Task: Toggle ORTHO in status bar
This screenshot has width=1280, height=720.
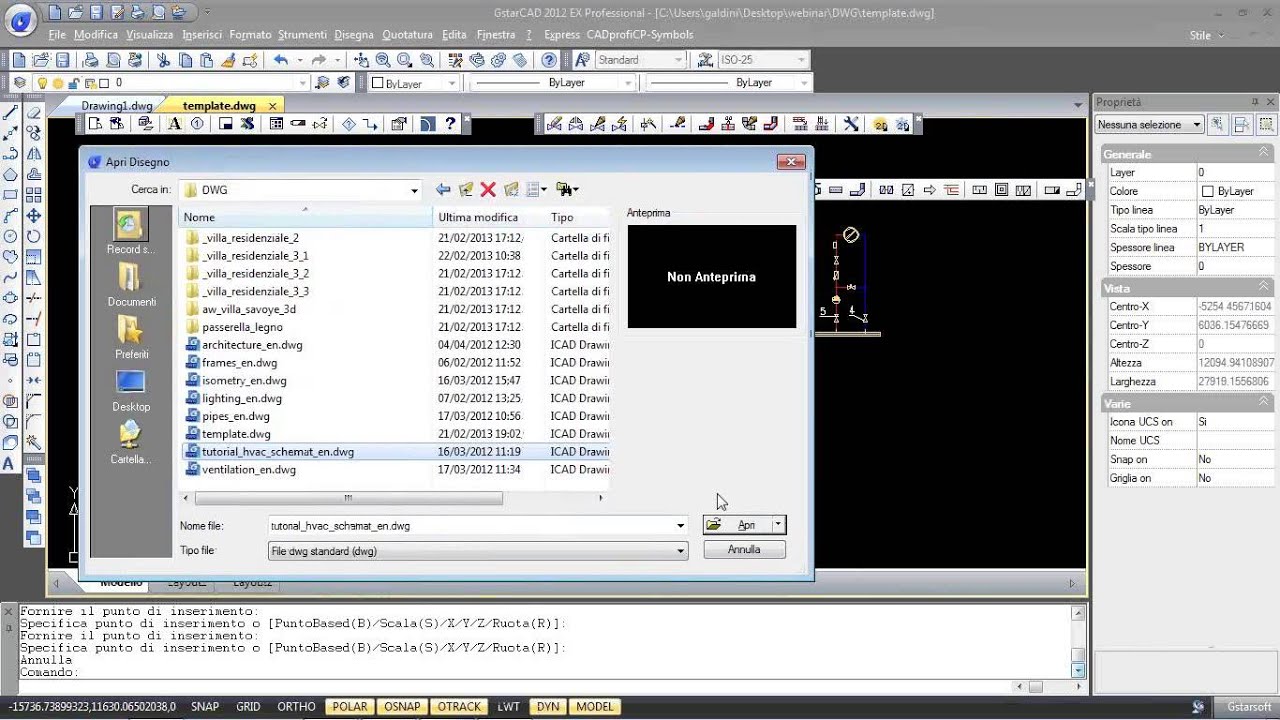Action: pos(296,706)
